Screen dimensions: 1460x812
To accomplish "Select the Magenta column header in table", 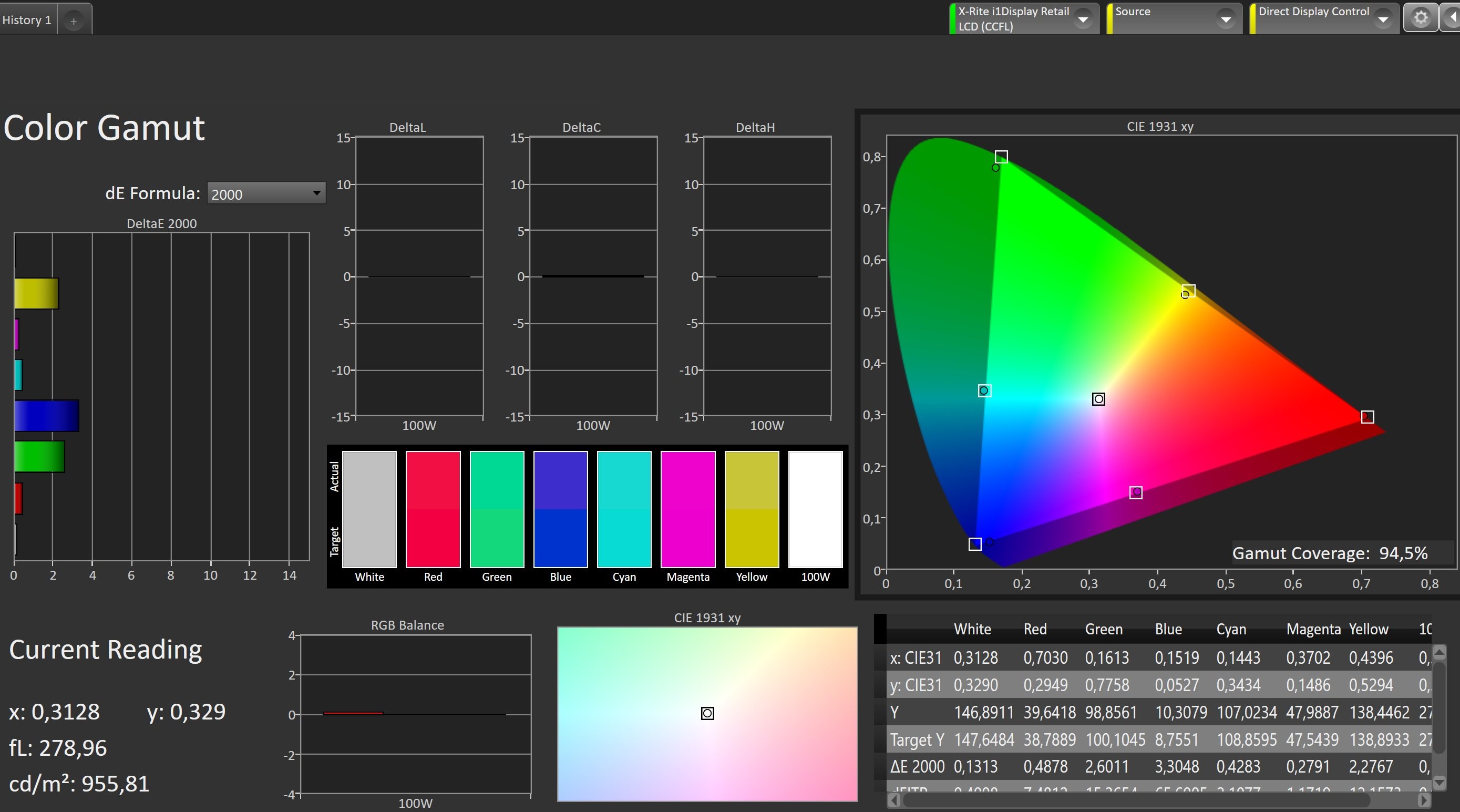I will 1313,629.
